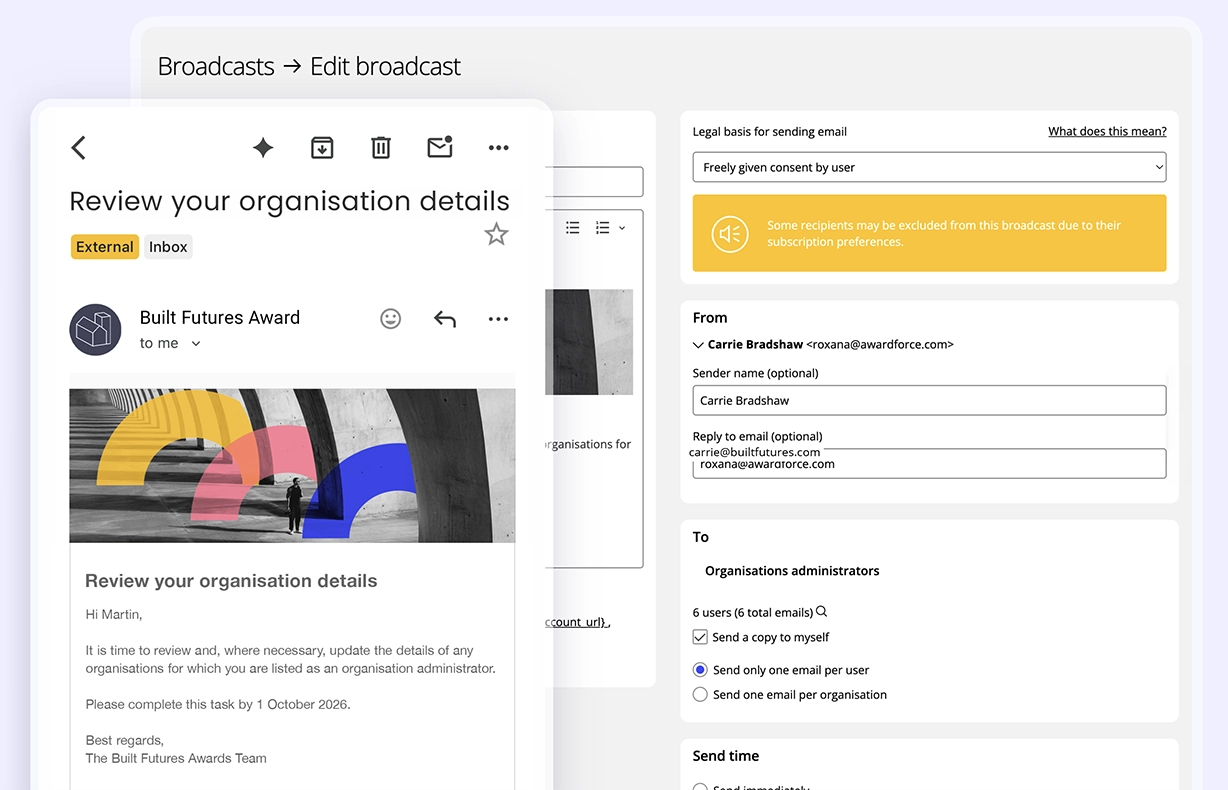Tick the Send a copy to myself checkbox
The image size is (1228, 790).
pyautogui.click(x=700, y=637)
